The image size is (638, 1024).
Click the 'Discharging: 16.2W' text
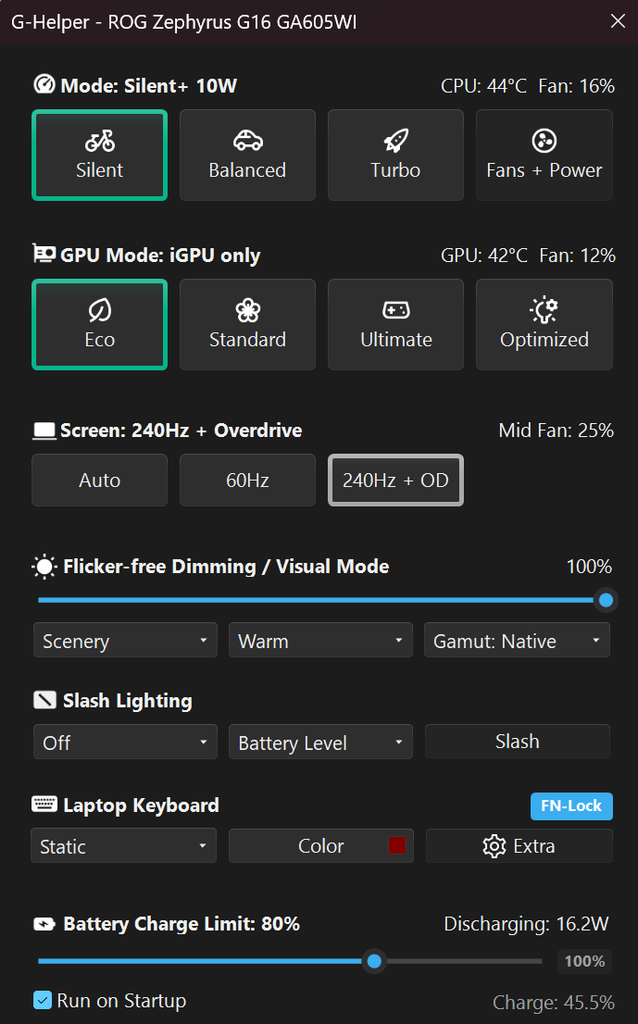point(526,924)
